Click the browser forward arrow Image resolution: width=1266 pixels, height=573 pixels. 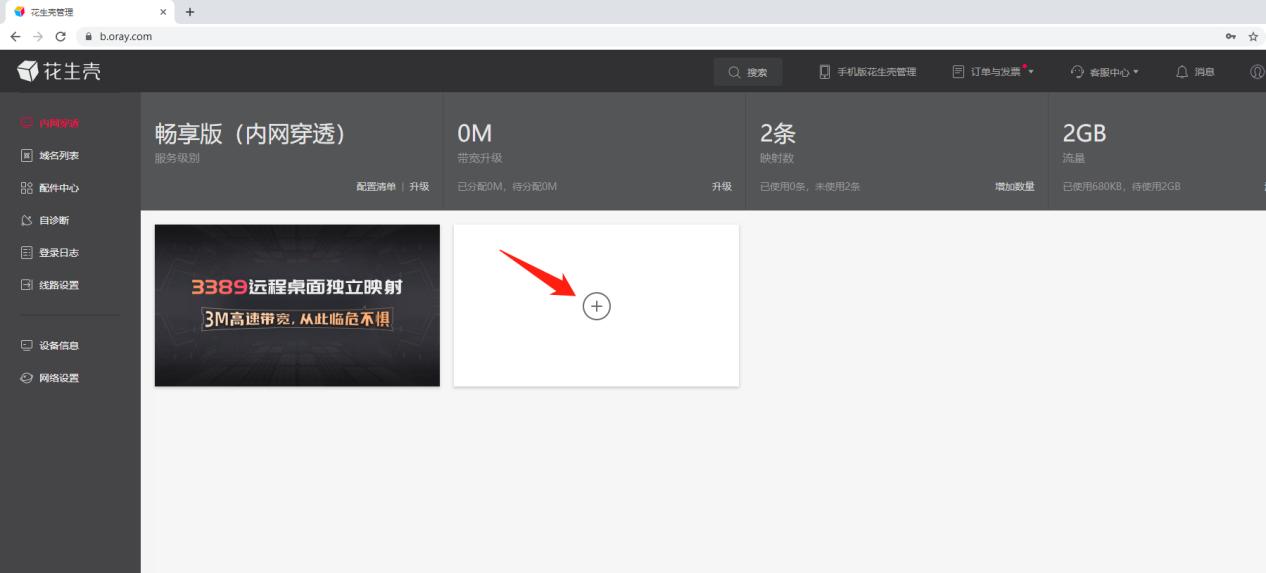[37, 36]
